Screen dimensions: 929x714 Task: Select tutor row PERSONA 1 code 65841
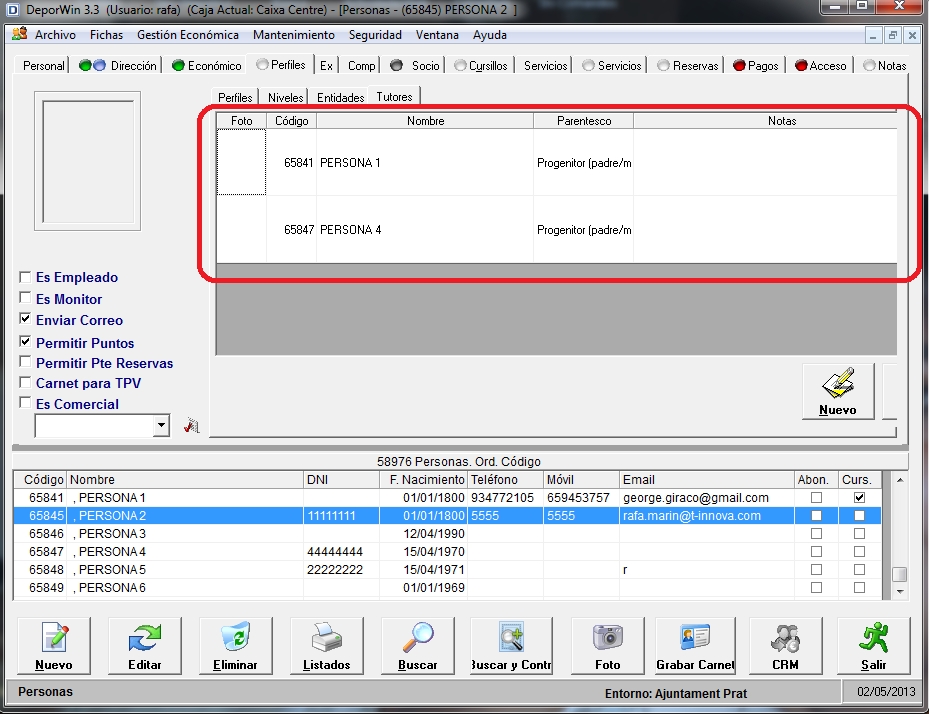[x=556, y=162]
